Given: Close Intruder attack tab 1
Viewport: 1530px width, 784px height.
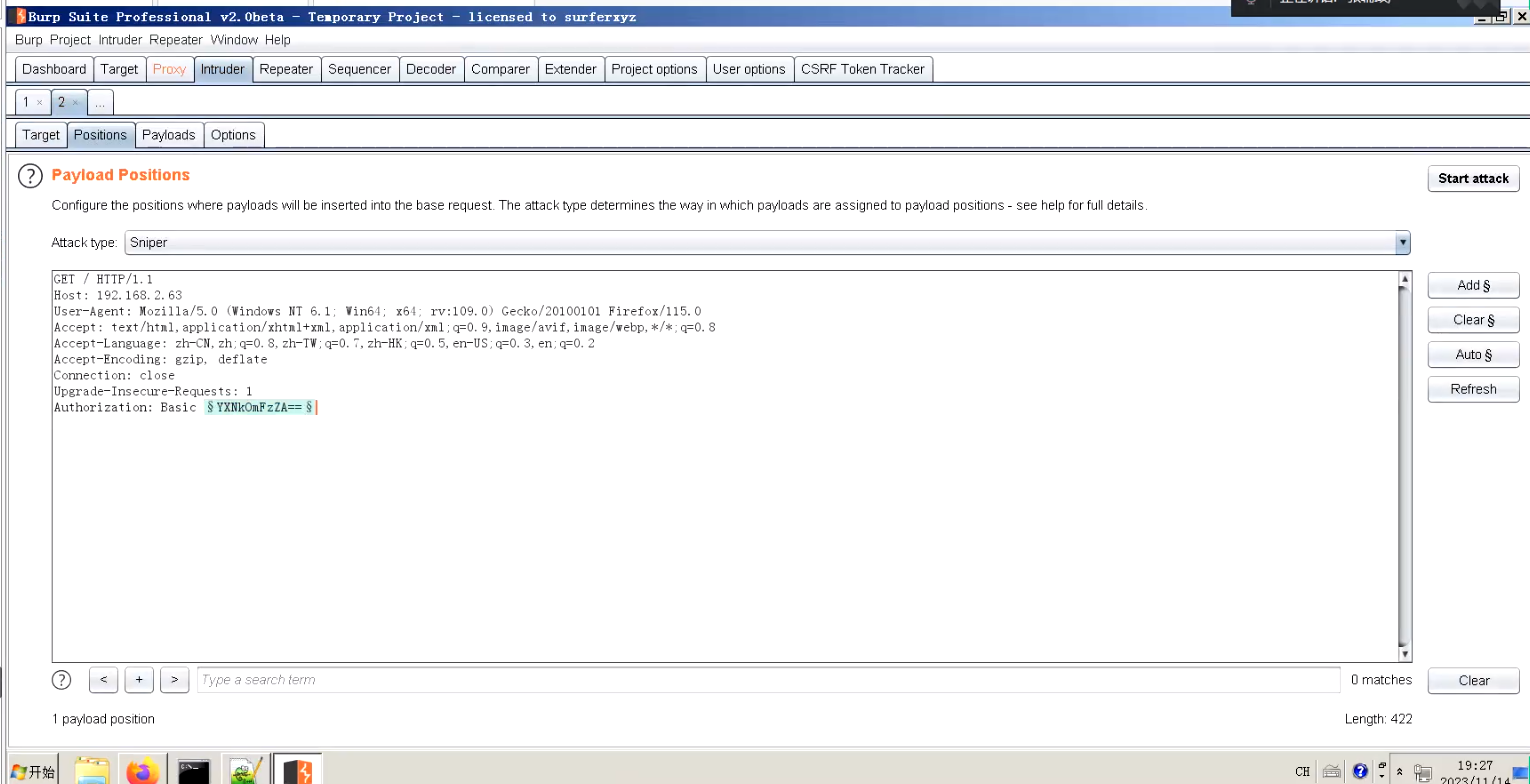Looking at the screenshot, I should pos(39,102).
